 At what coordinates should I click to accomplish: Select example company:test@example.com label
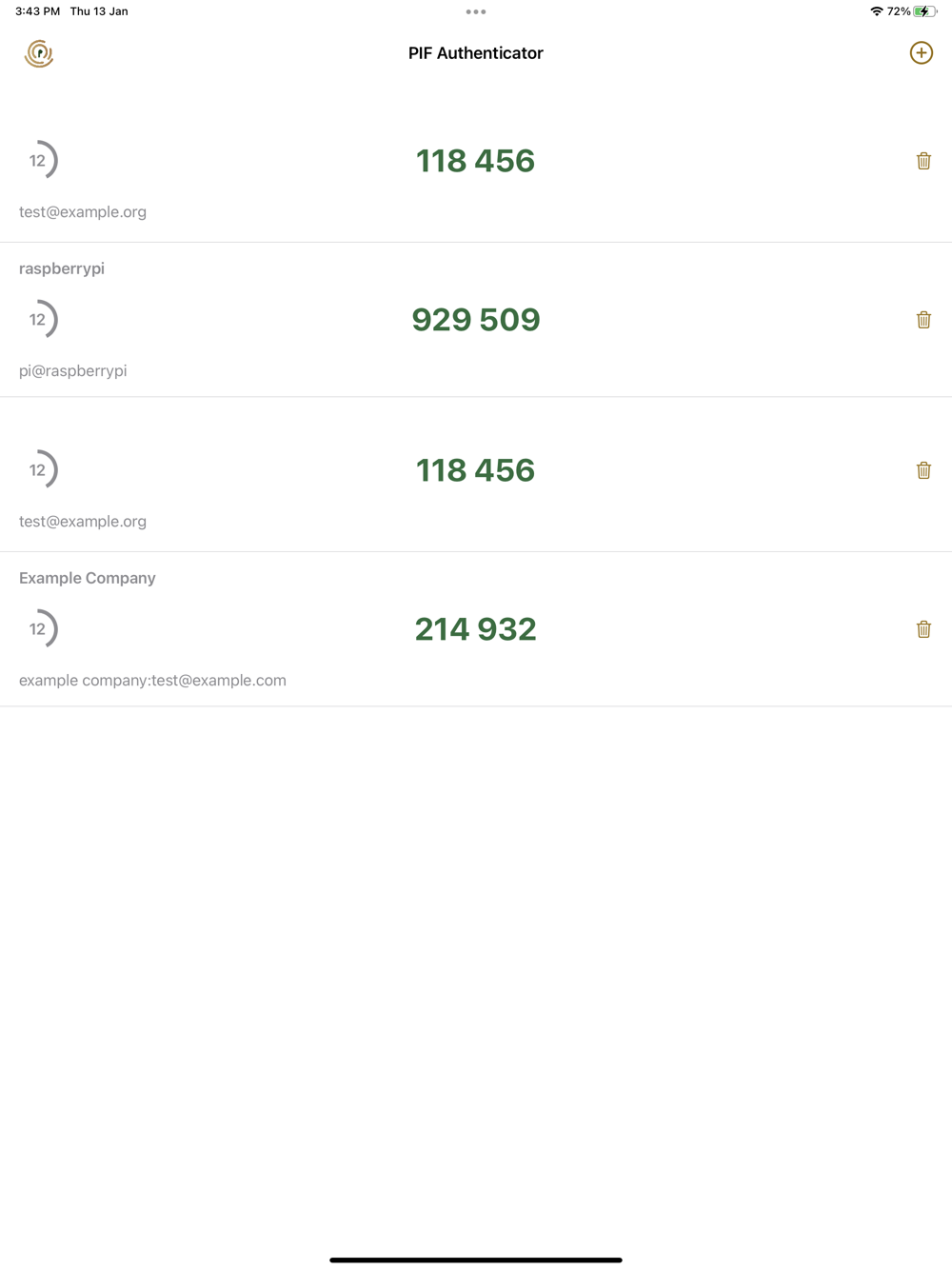click(x=152, y=681)
